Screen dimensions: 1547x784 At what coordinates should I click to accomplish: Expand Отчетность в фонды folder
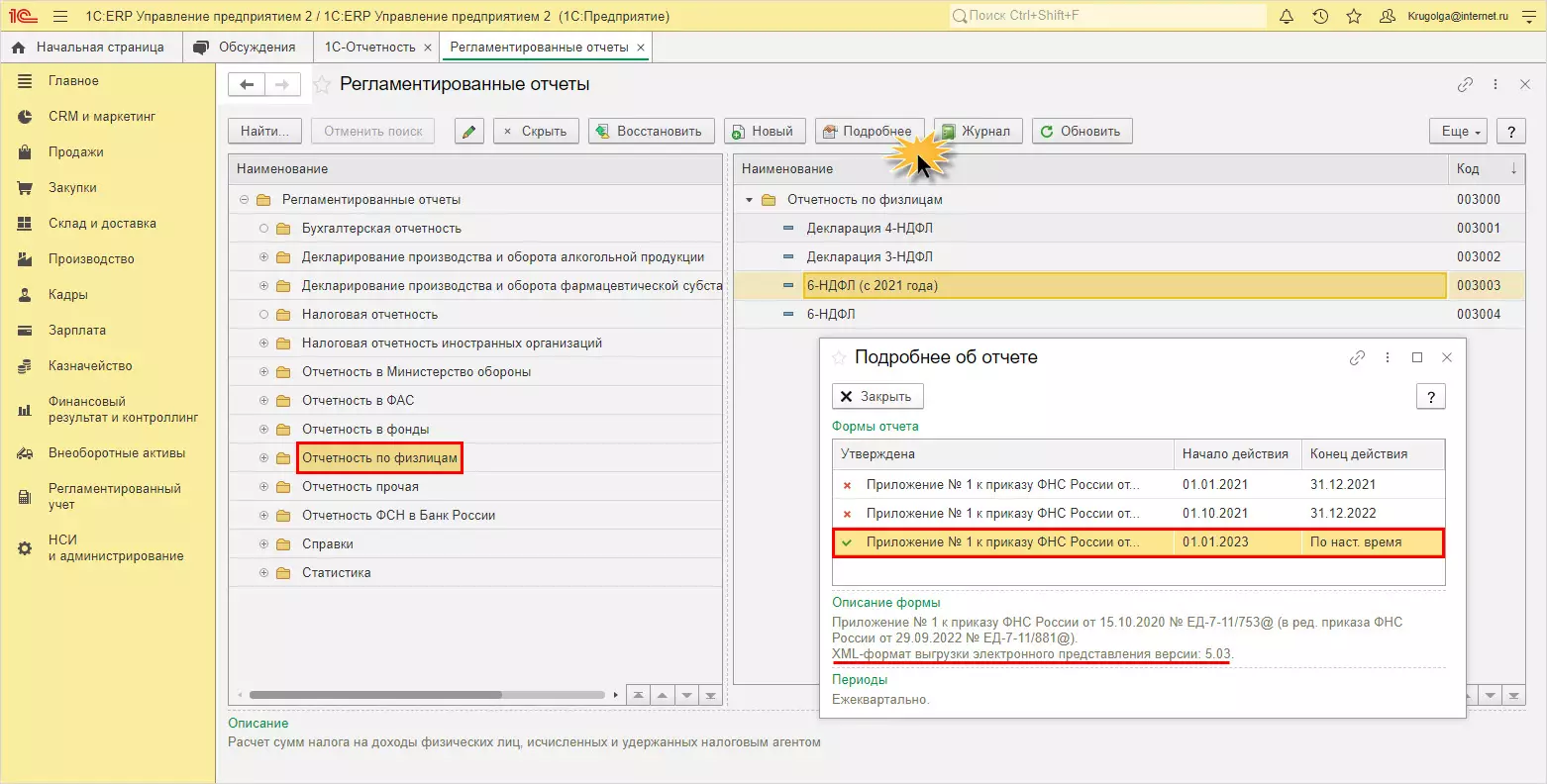[x=264, y=430]
